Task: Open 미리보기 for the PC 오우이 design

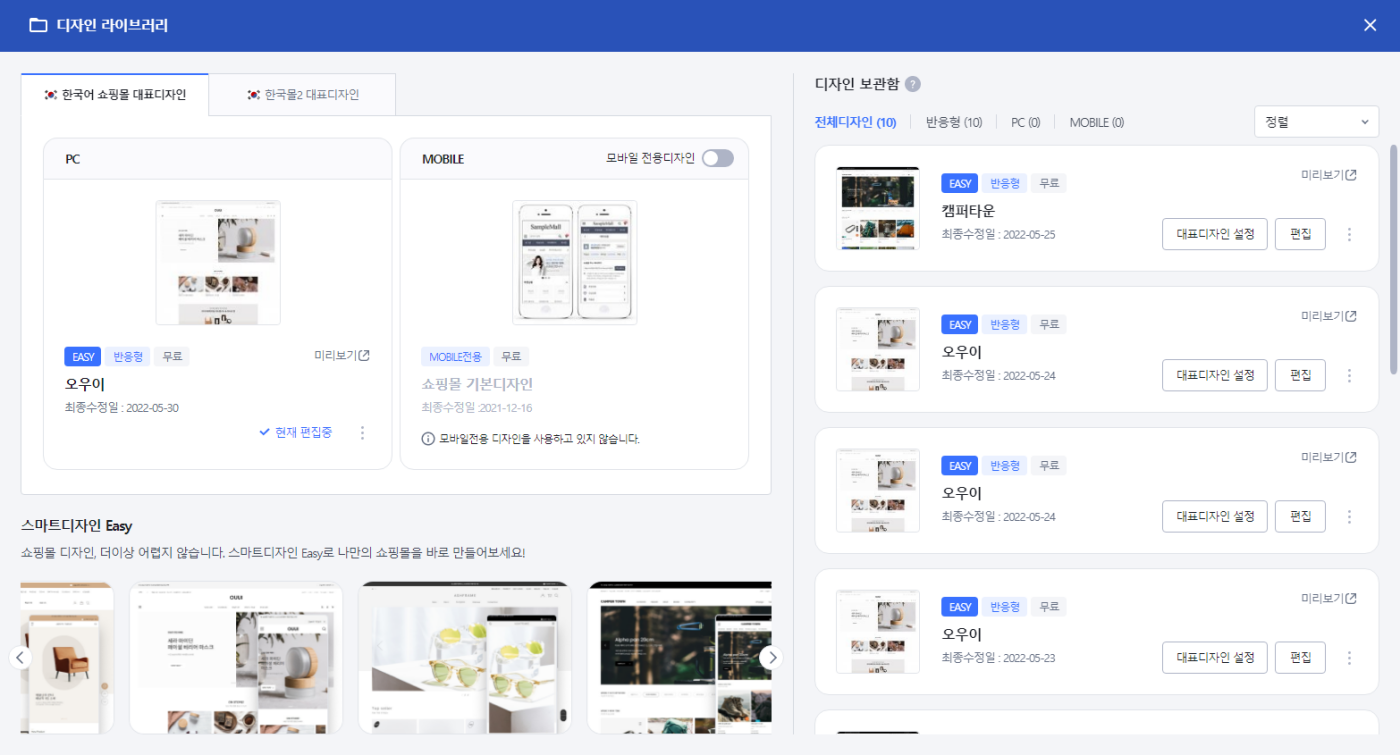Action: 342,356
